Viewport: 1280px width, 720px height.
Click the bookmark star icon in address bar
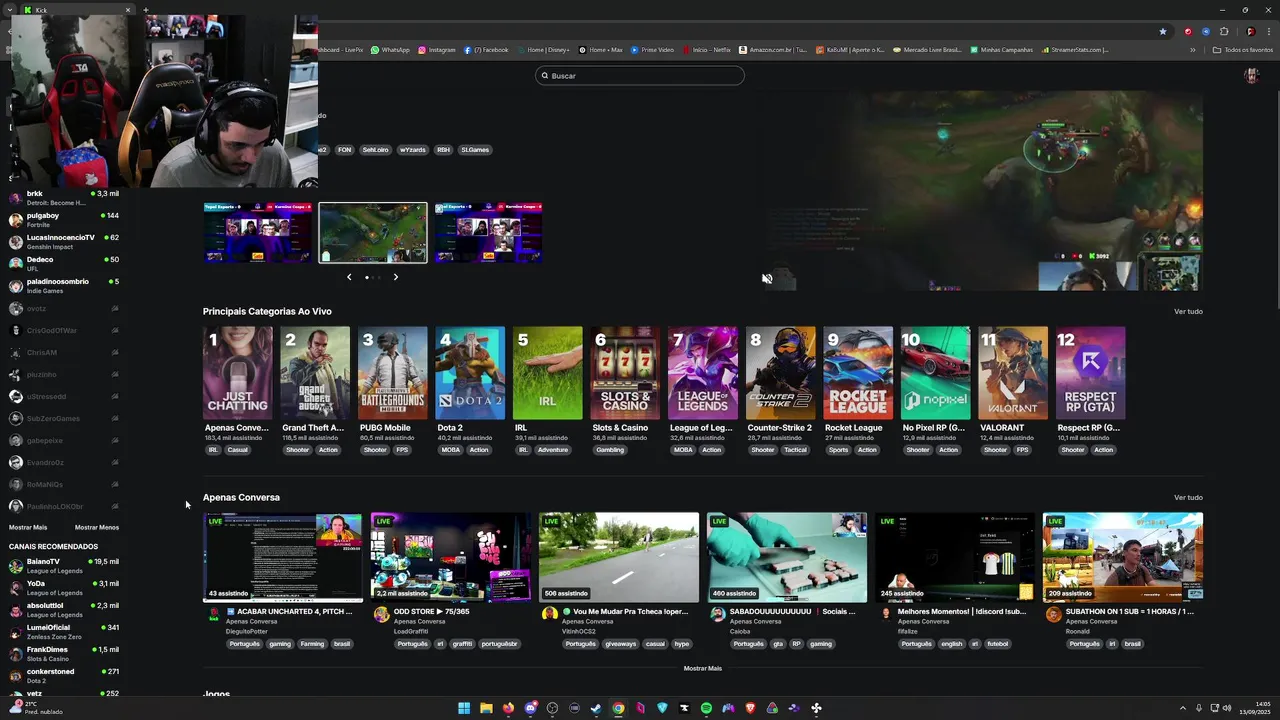click(x=1162, y=31)
